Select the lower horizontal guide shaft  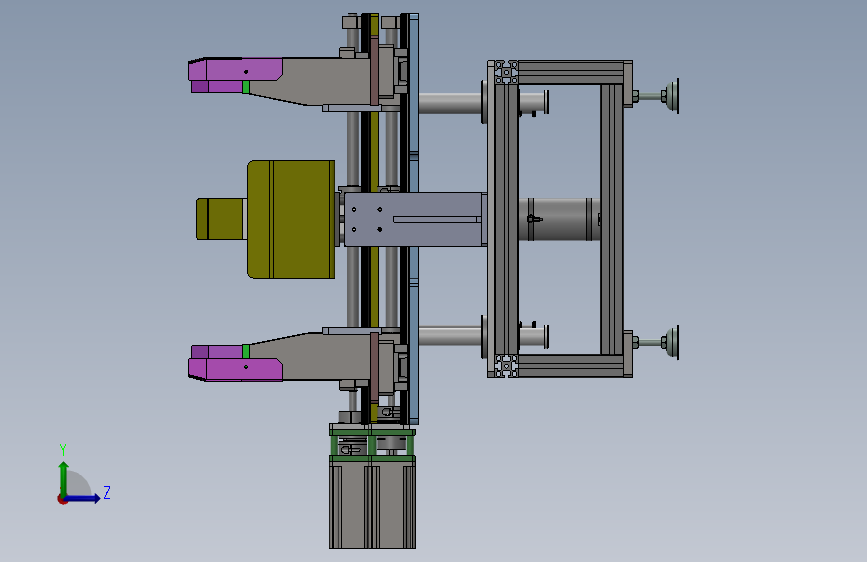(450, 337)
